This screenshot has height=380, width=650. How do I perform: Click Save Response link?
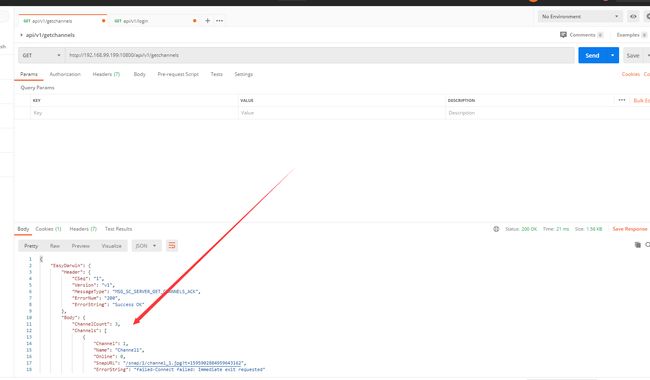click(x=630, y=229)
